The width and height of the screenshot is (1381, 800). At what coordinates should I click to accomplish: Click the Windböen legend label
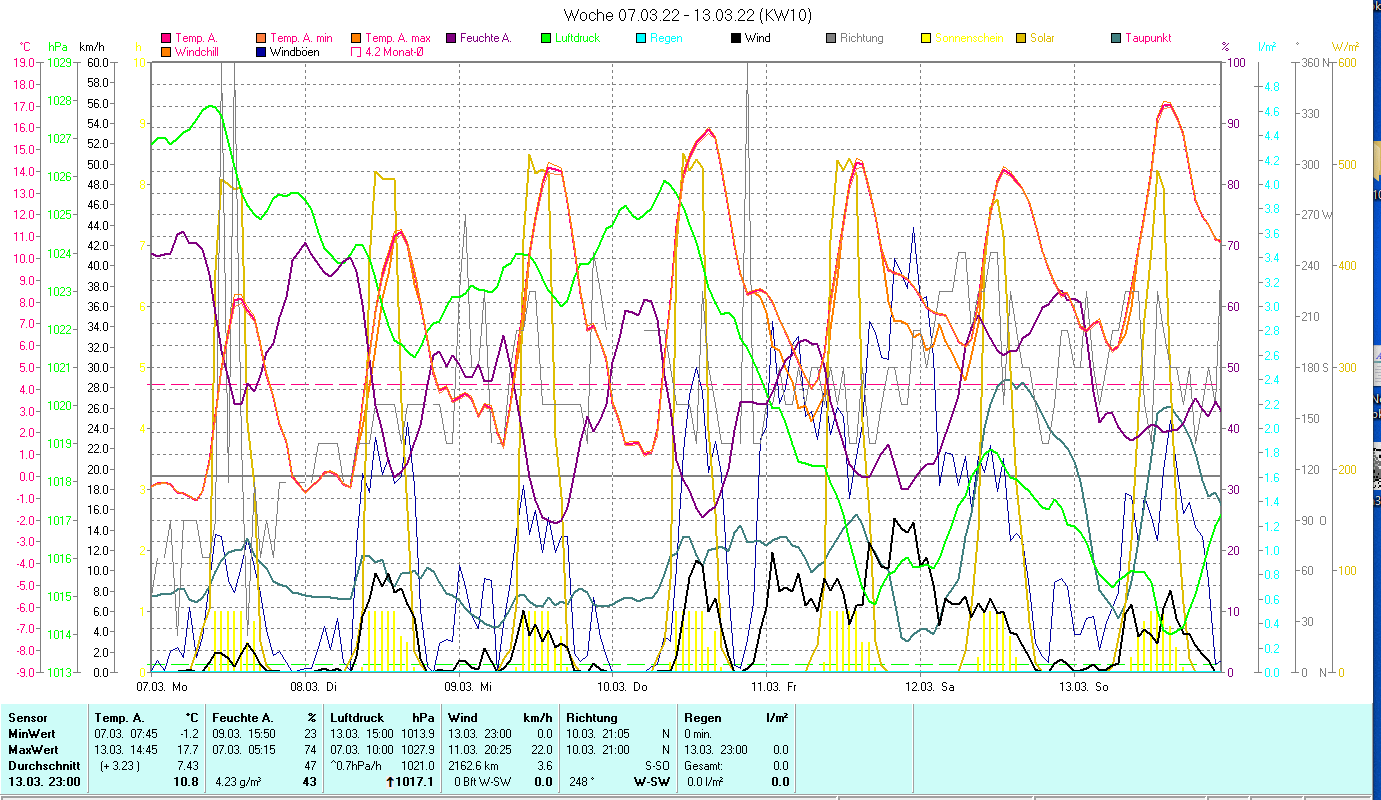pyautogui.click(x=295, y=52)
